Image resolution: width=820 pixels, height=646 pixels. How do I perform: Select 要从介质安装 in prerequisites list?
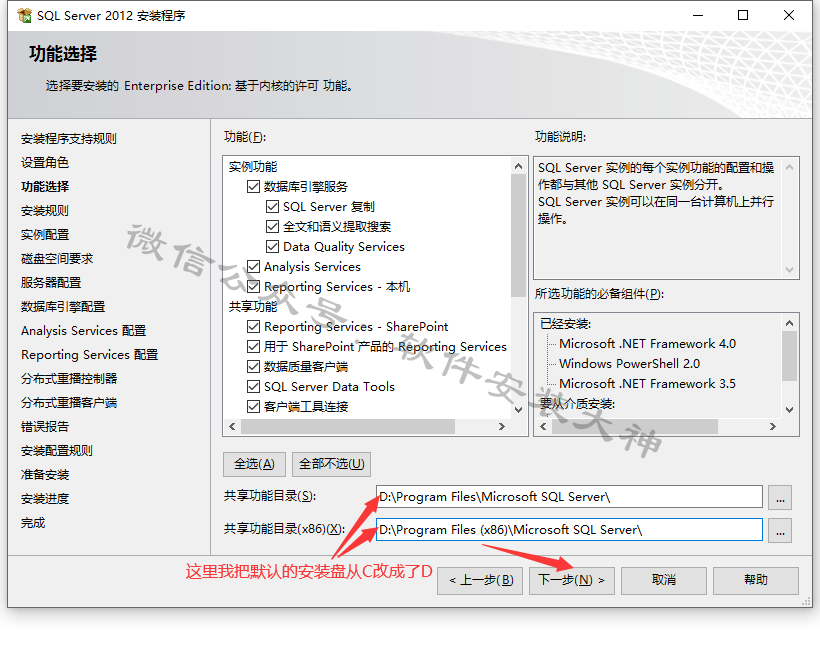pos(577,404)
